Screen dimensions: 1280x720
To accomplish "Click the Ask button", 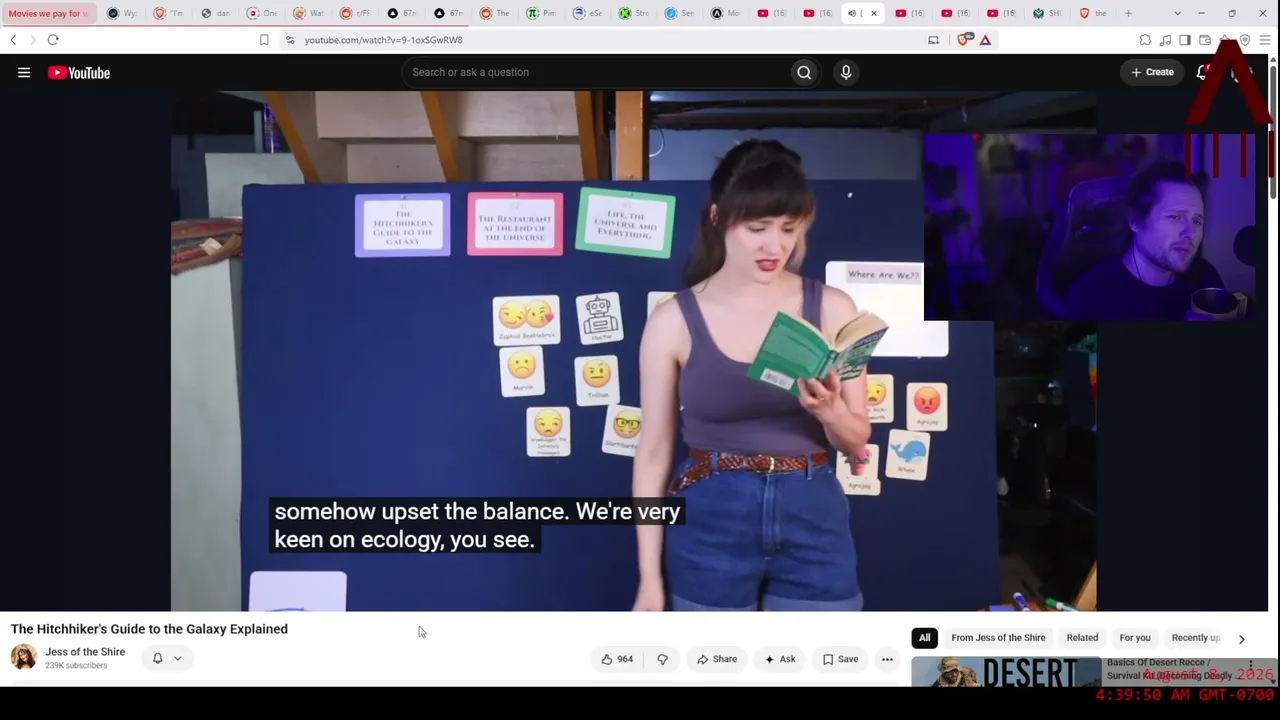I will (x=780, y=659).
